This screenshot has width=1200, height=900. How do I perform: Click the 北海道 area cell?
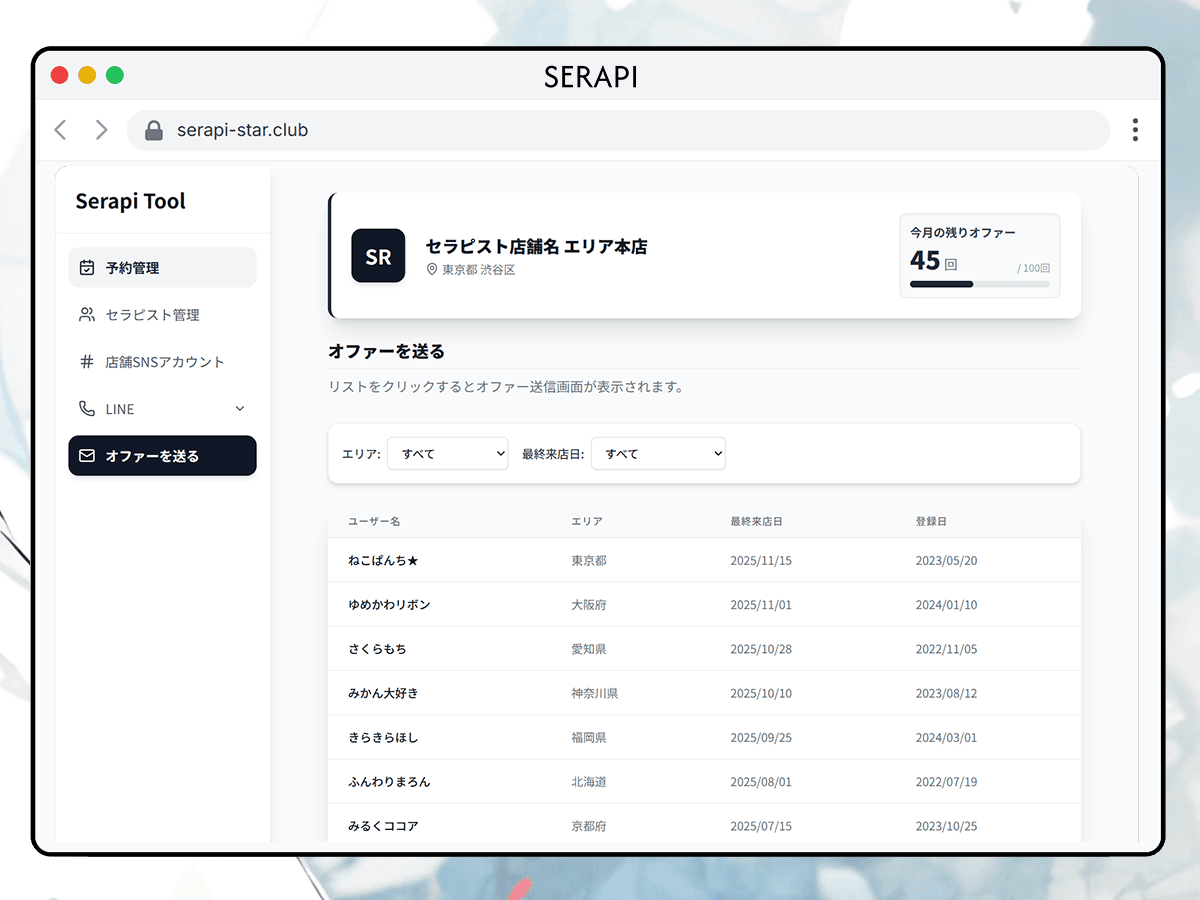coord(589,781)
